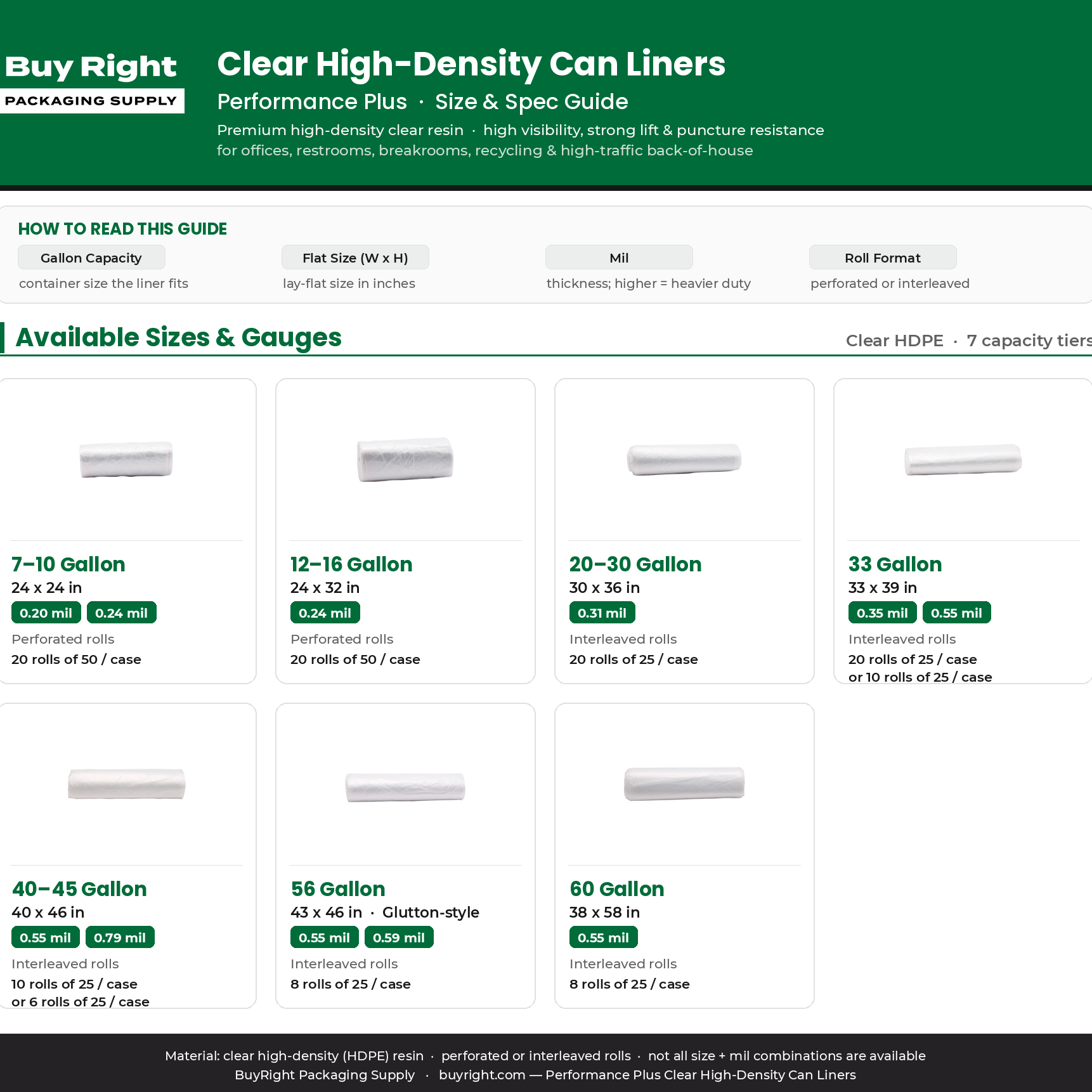The image size is (1092, 1092).
Task: Select the Mil legend pill
Action: (619, 257)
